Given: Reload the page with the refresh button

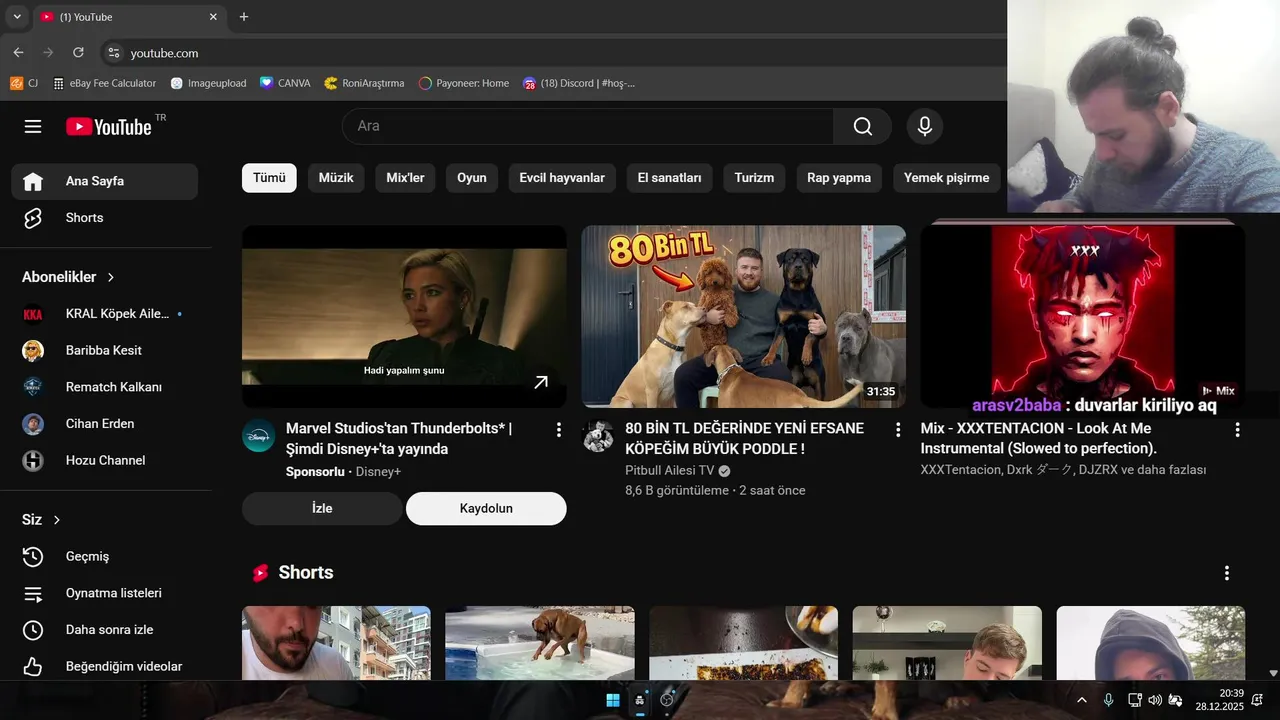Looking at the screenshot, I should coord(78,53).
